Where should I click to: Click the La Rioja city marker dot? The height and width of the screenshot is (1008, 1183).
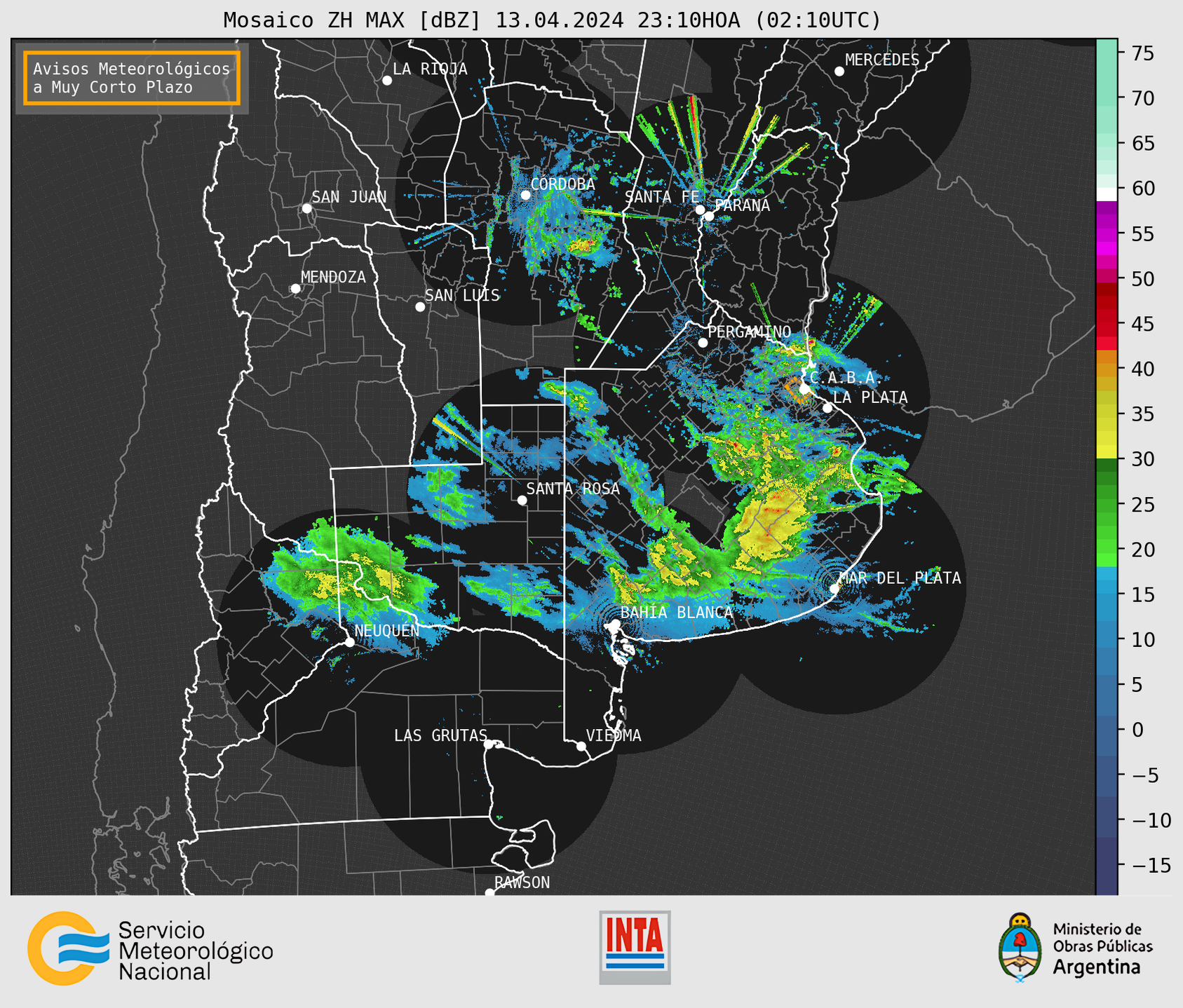click(387, 81)
